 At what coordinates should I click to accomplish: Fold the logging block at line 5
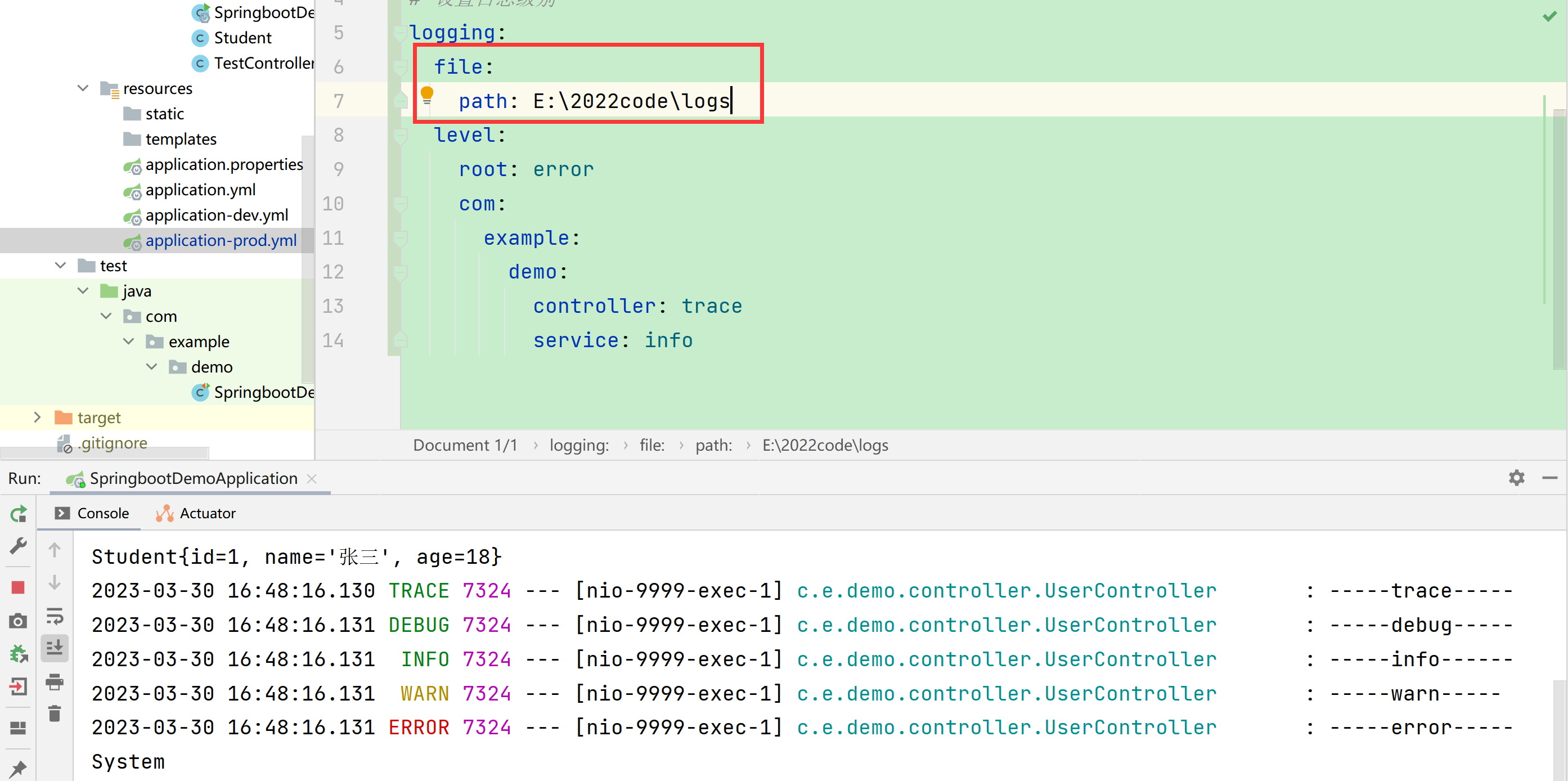(400, 33)
